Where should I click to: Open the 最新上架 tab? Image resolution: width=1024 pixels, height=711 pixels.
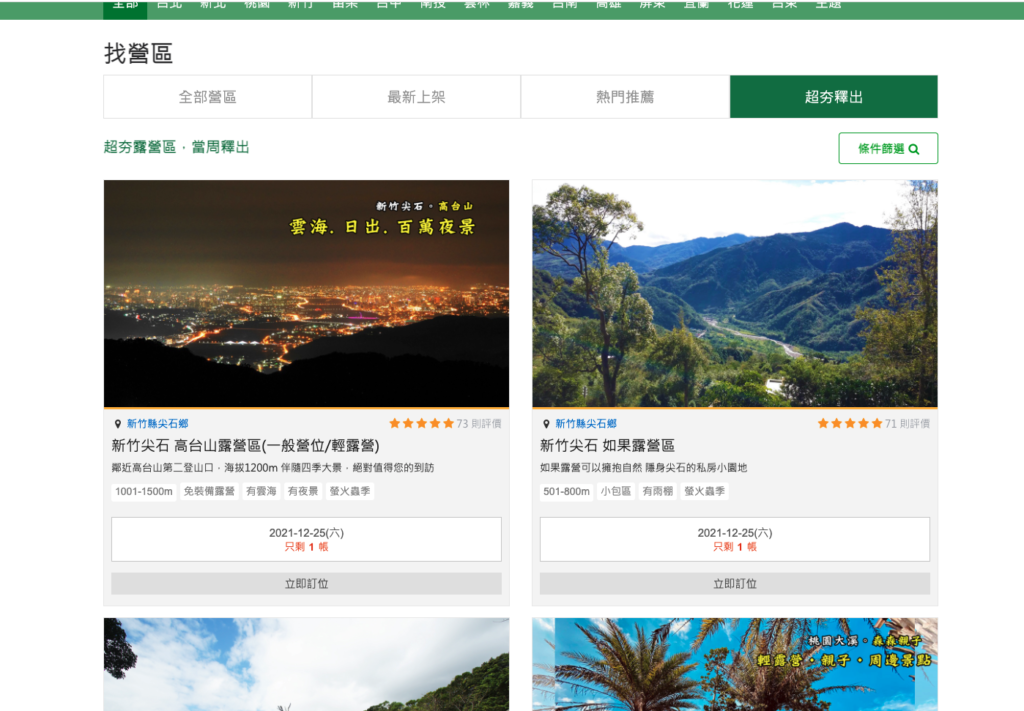tap(416, 97)
